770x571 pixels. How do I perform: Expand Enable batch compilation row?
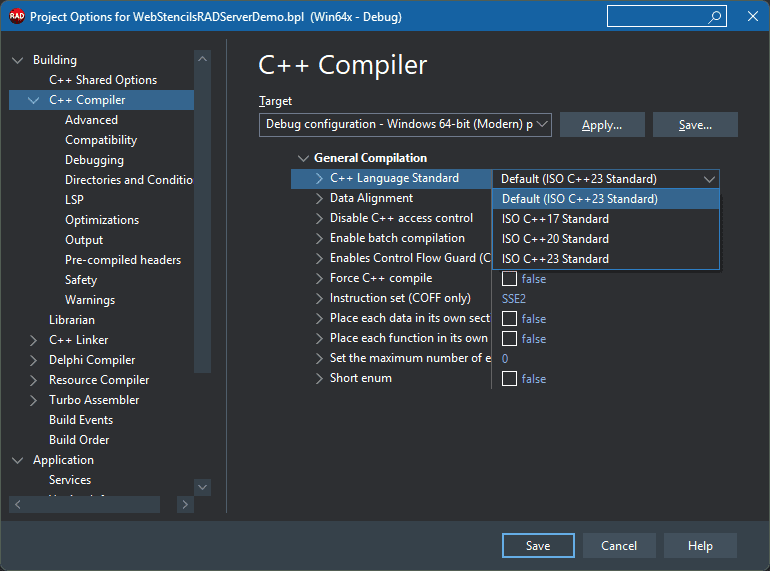[x=319, y=238]
